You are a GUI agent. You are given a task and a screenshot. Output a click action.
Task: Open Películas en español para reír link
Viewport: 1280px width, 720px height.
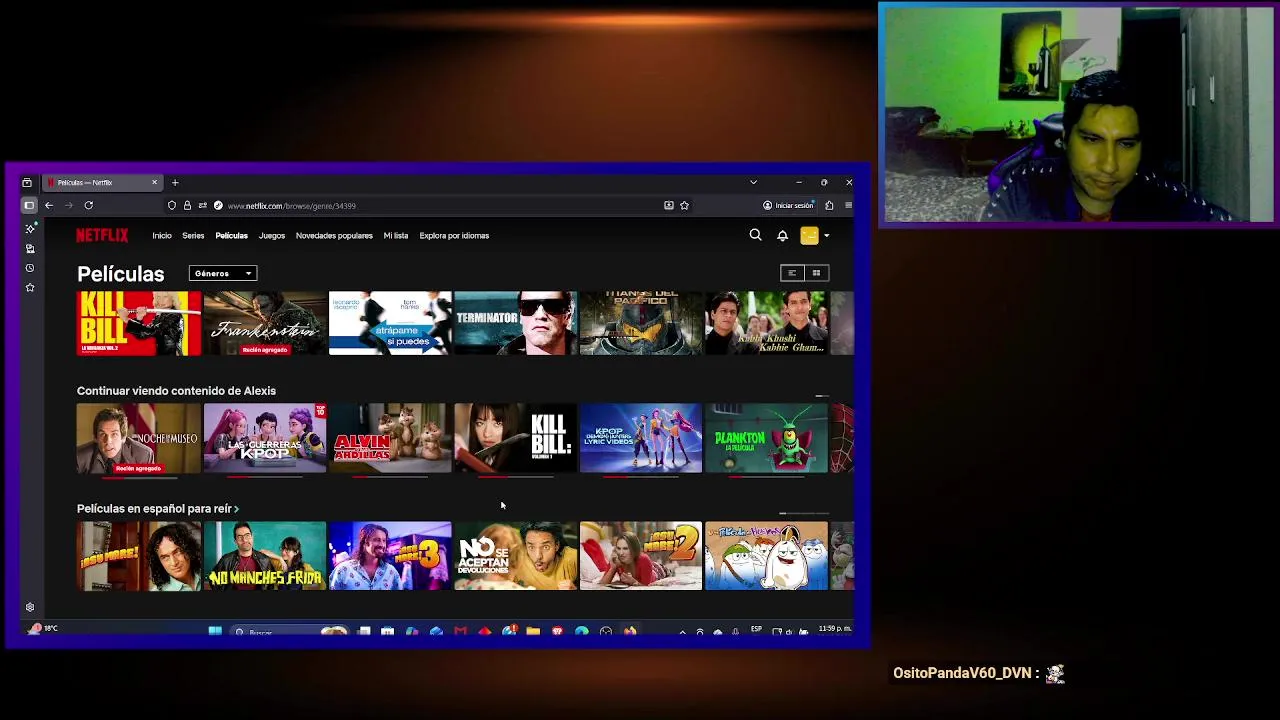point(158,509)
